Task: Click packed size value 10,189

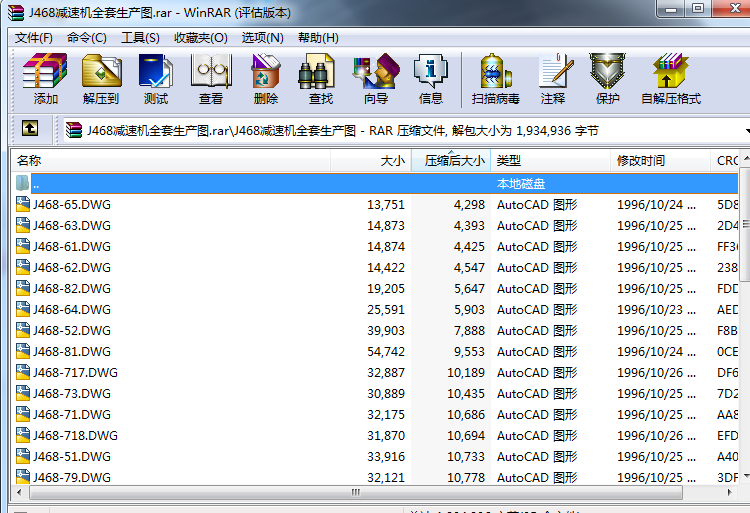Action: [466, 372]
